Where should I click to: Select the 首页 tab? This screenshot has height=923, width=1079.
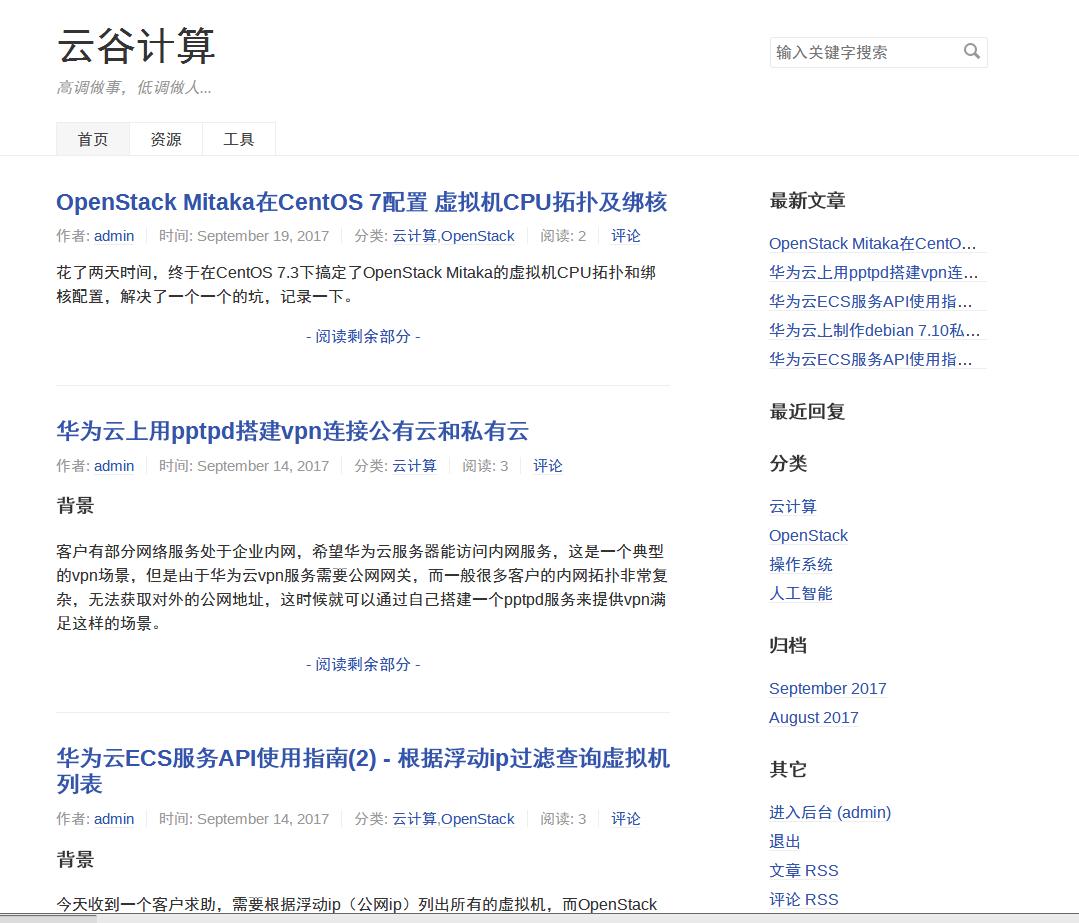(92, 139)
